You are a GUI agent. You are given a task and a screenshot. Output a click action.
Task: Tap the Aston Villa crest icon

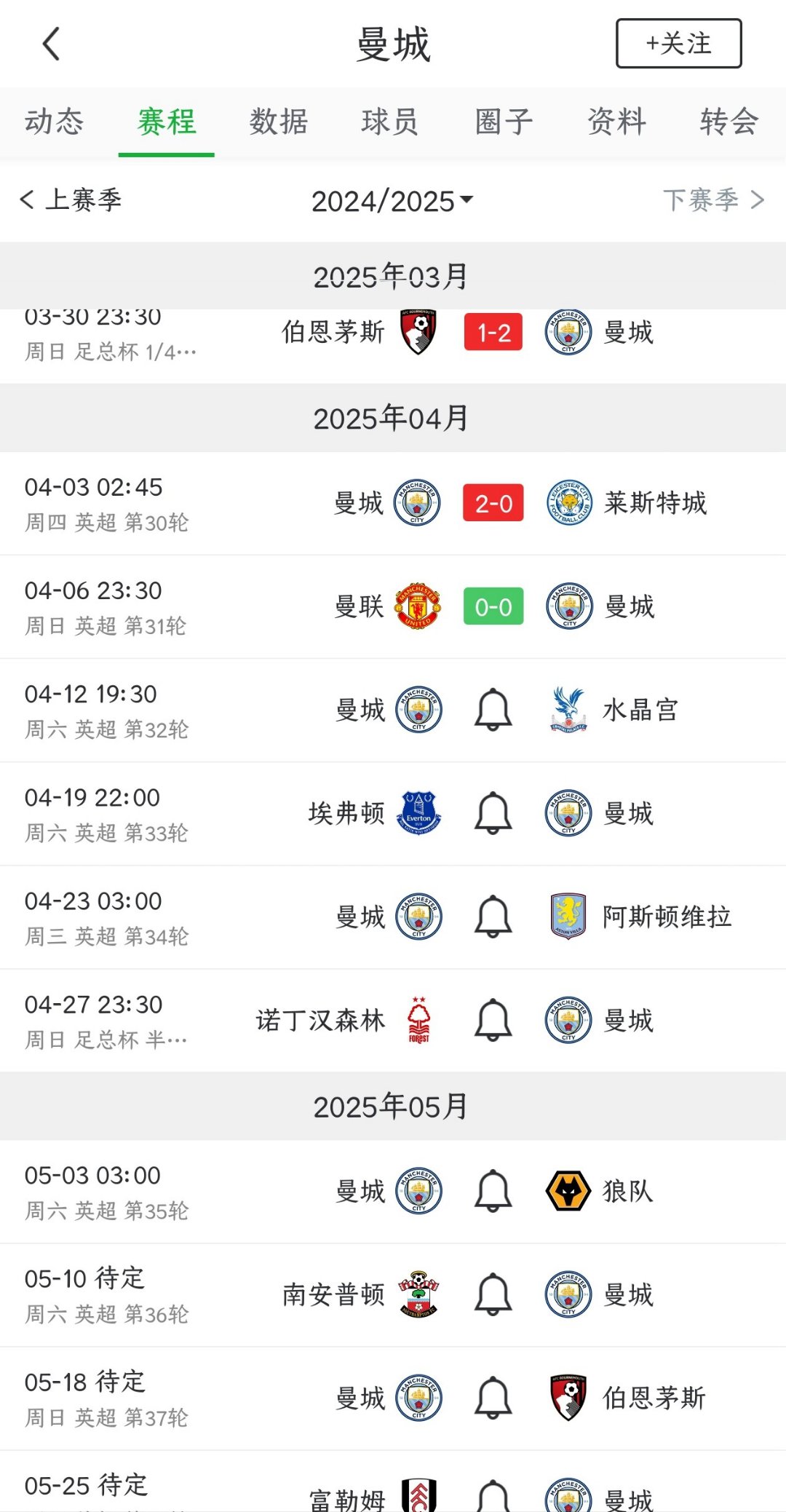(x=568, y=917)
